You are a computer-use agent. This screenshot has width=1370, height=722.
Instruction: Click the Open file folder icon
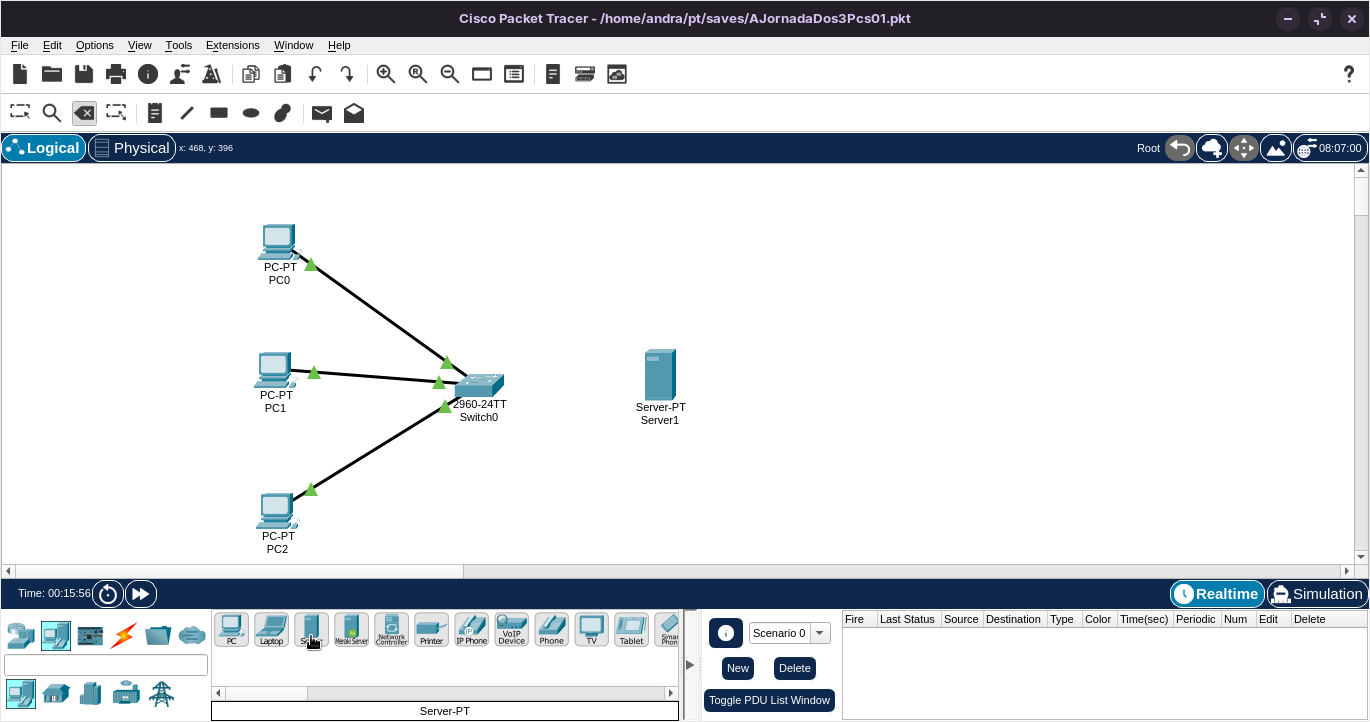click(x=52, y=74)
